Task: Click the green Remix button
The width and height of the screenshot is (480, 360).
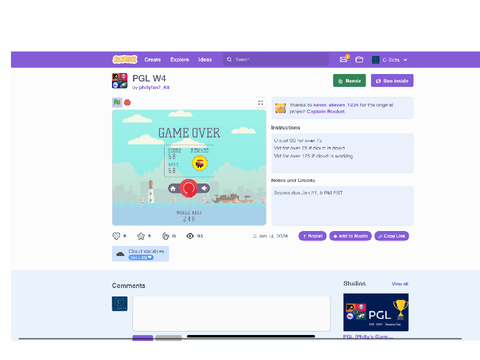Action: tap(349, 81)
